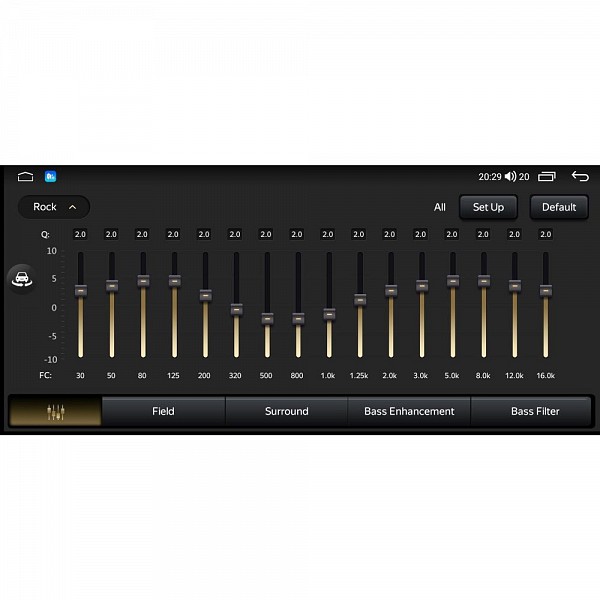Click the Default reset button
Screen dimensions: 600x600
click(x=559, y=207)
